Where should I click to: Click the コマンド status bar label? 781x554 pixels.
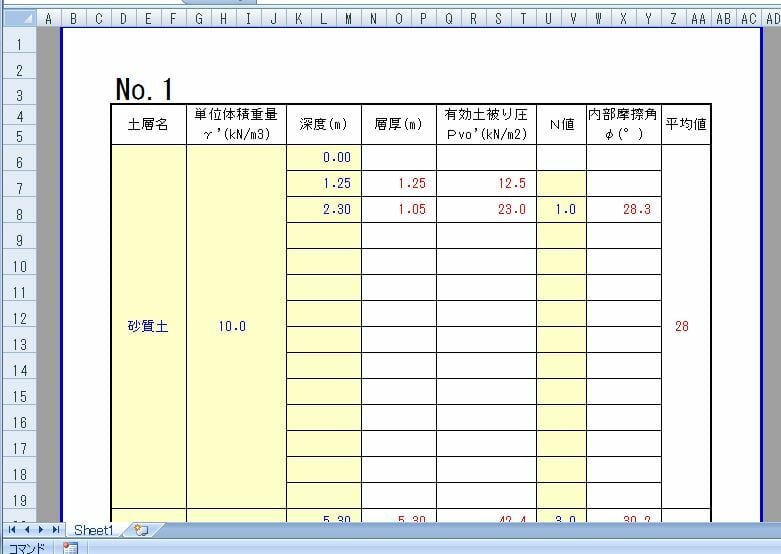pos(27,548)
